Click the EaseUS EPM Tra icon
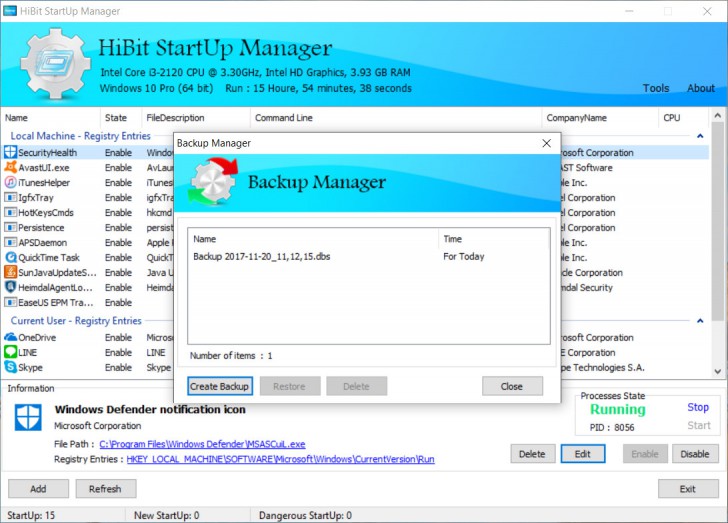This screenshot has width=728, height=523. pos(10,302)
